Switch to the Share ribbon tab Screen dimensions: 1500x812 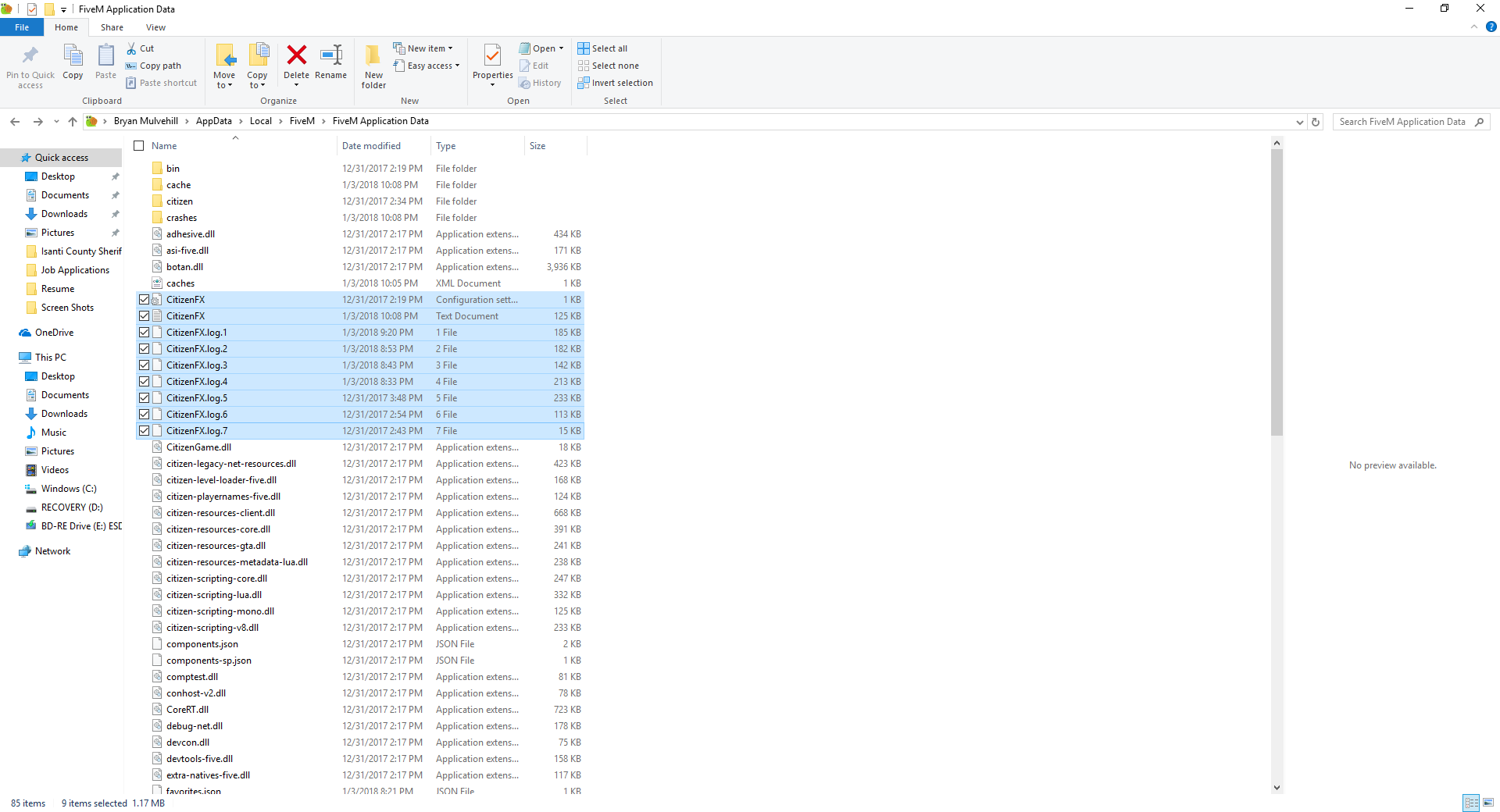point(112,27)
